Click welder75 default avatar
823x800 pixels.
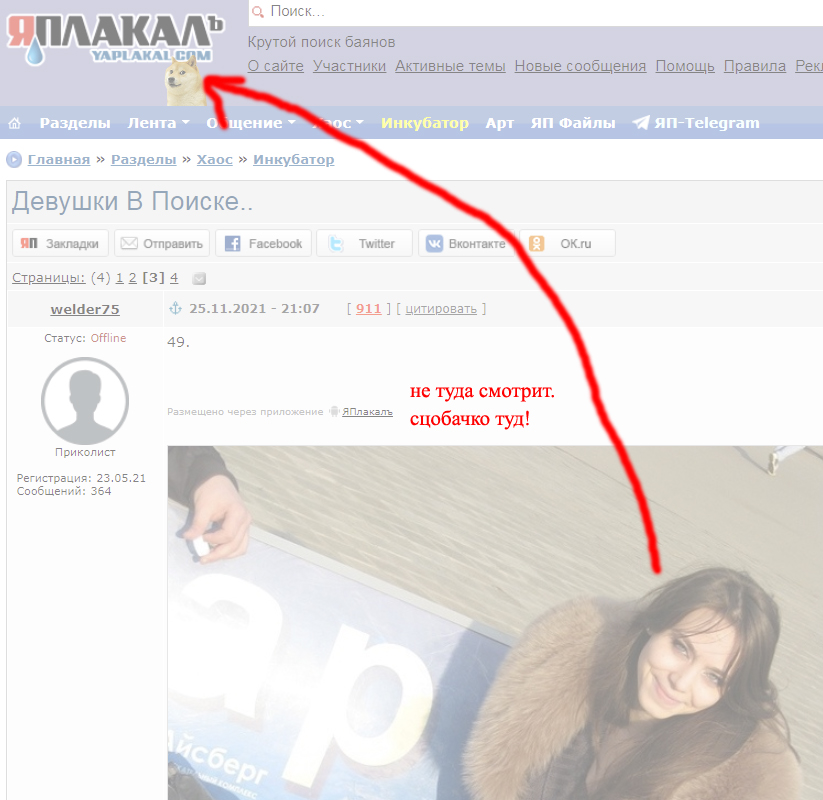(85, 401)
